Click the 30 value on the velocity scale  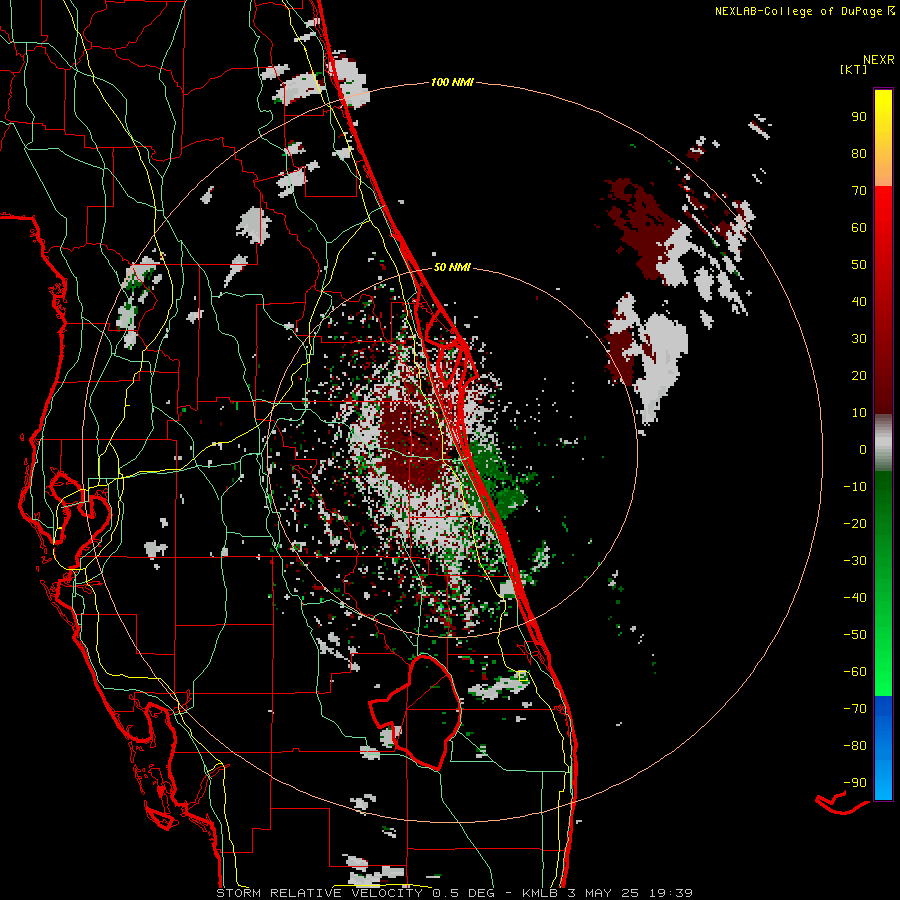(x=859, y=339)
